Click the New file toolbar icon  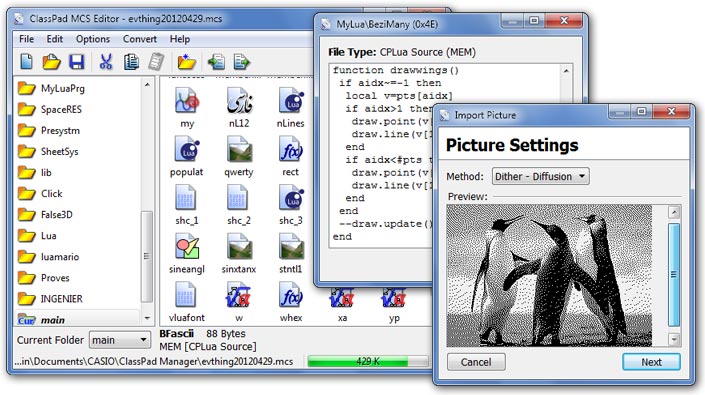point(27,62)
